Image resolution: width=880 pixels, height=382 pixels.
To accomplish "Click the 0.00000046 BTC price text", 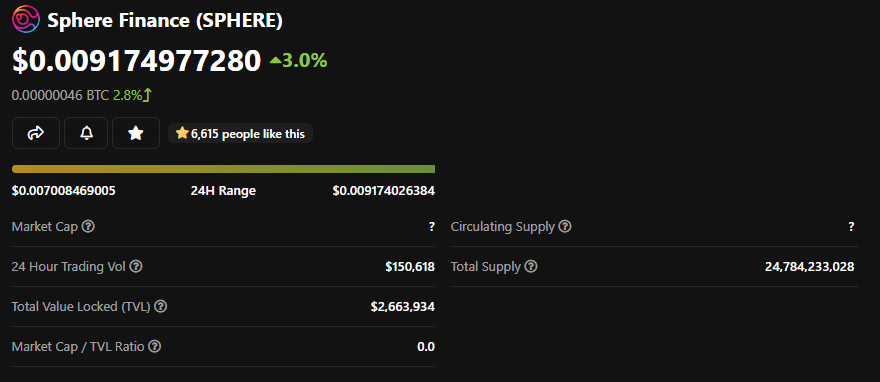I will 60,95.
